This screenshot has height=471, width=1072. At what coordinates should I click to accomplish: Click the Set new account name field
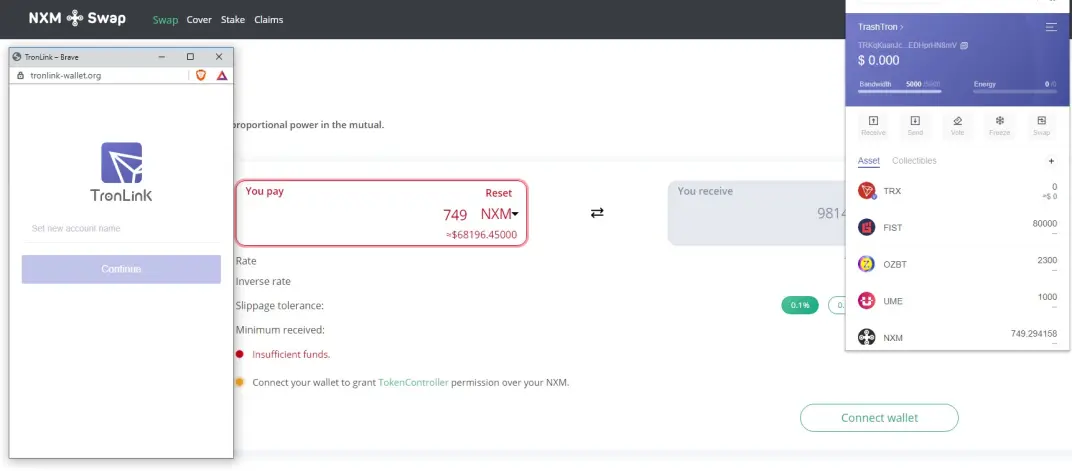121,228
